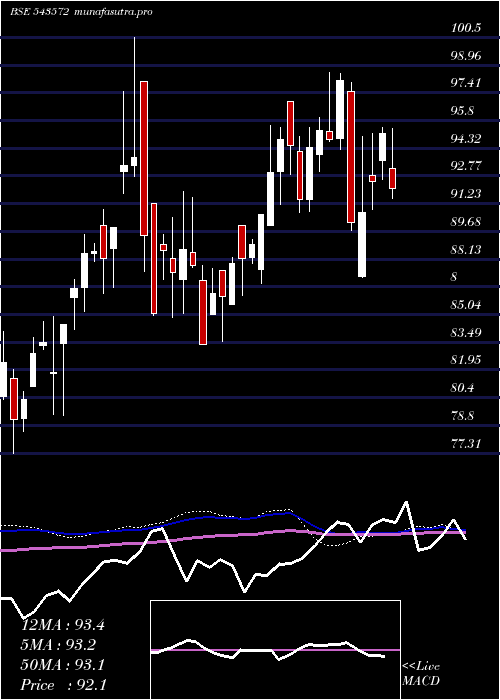Viewport: 500px width, 700px height.
Task: Select the 98.96 price axis label
Action: coord(467,55)
